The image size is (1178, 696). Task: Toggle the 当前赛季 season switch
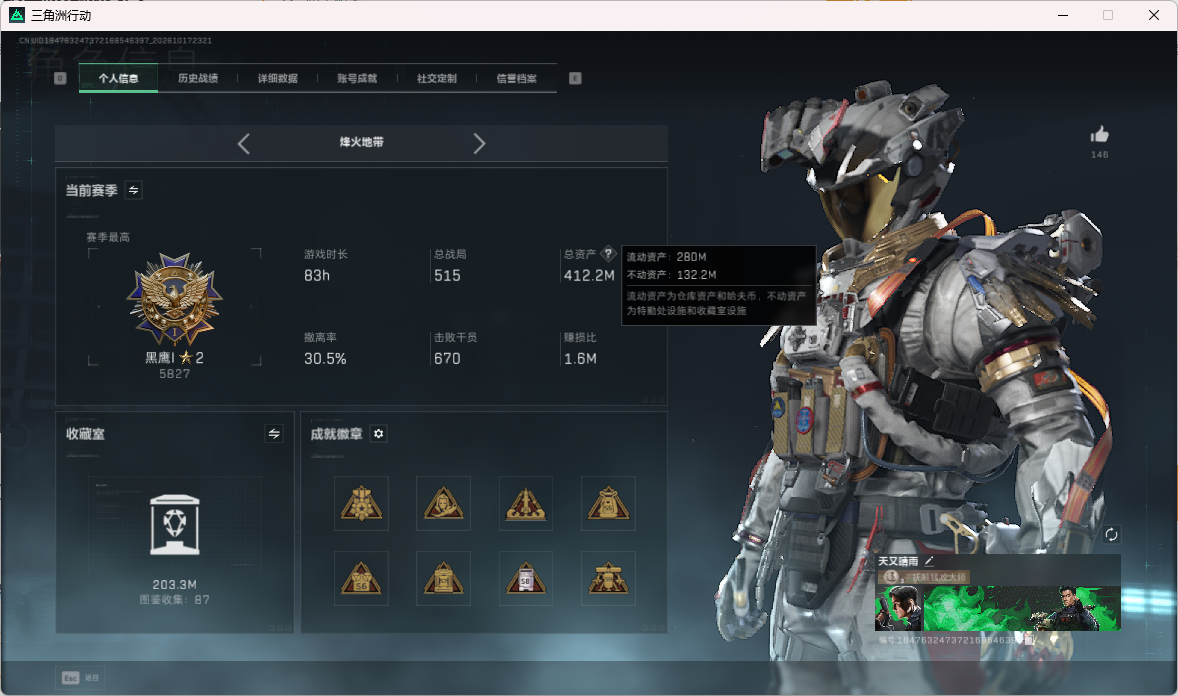pyautogui.click(x=134, y=190)
